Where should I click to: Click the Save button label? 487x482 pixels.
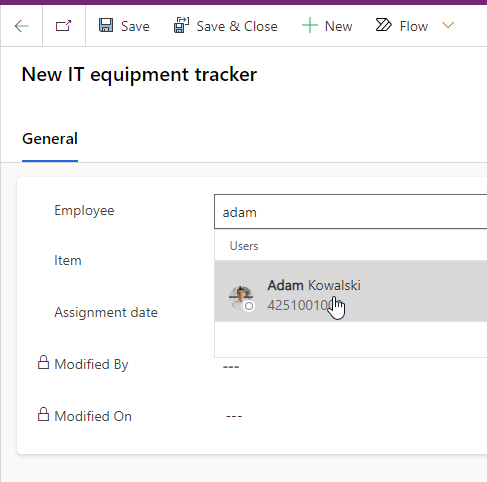pyautogui.click(x=135, y=26)
